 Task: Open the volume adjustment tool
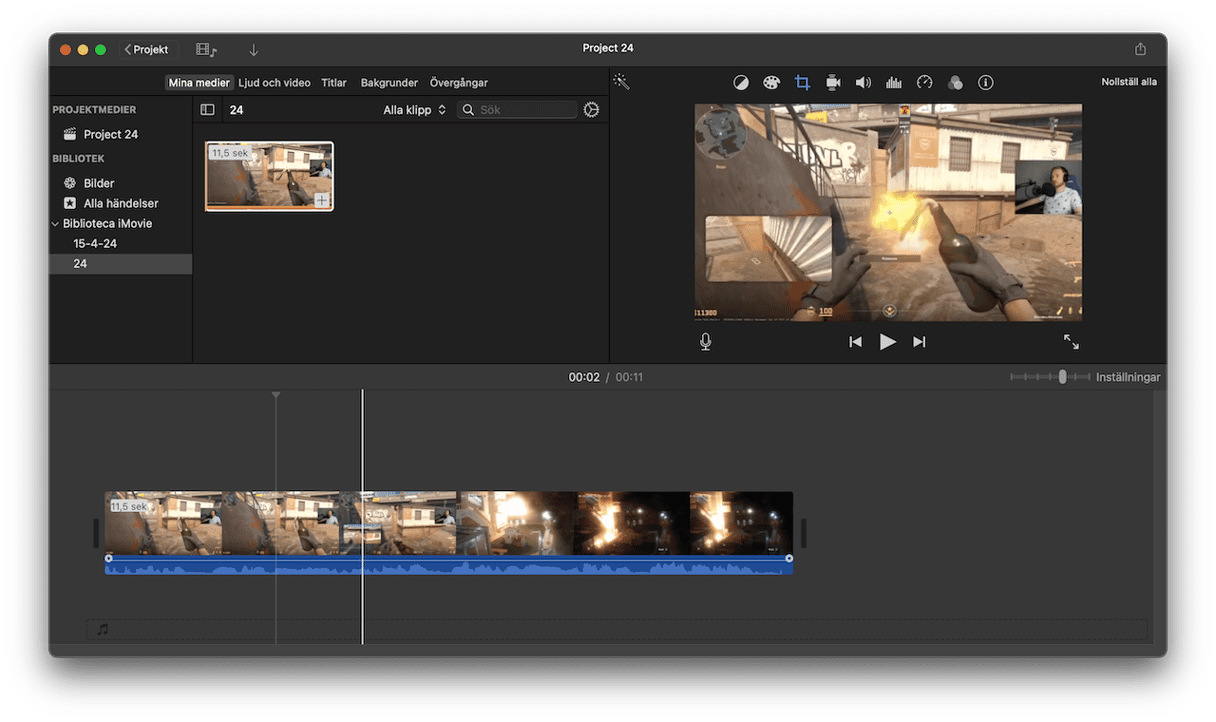863,82
